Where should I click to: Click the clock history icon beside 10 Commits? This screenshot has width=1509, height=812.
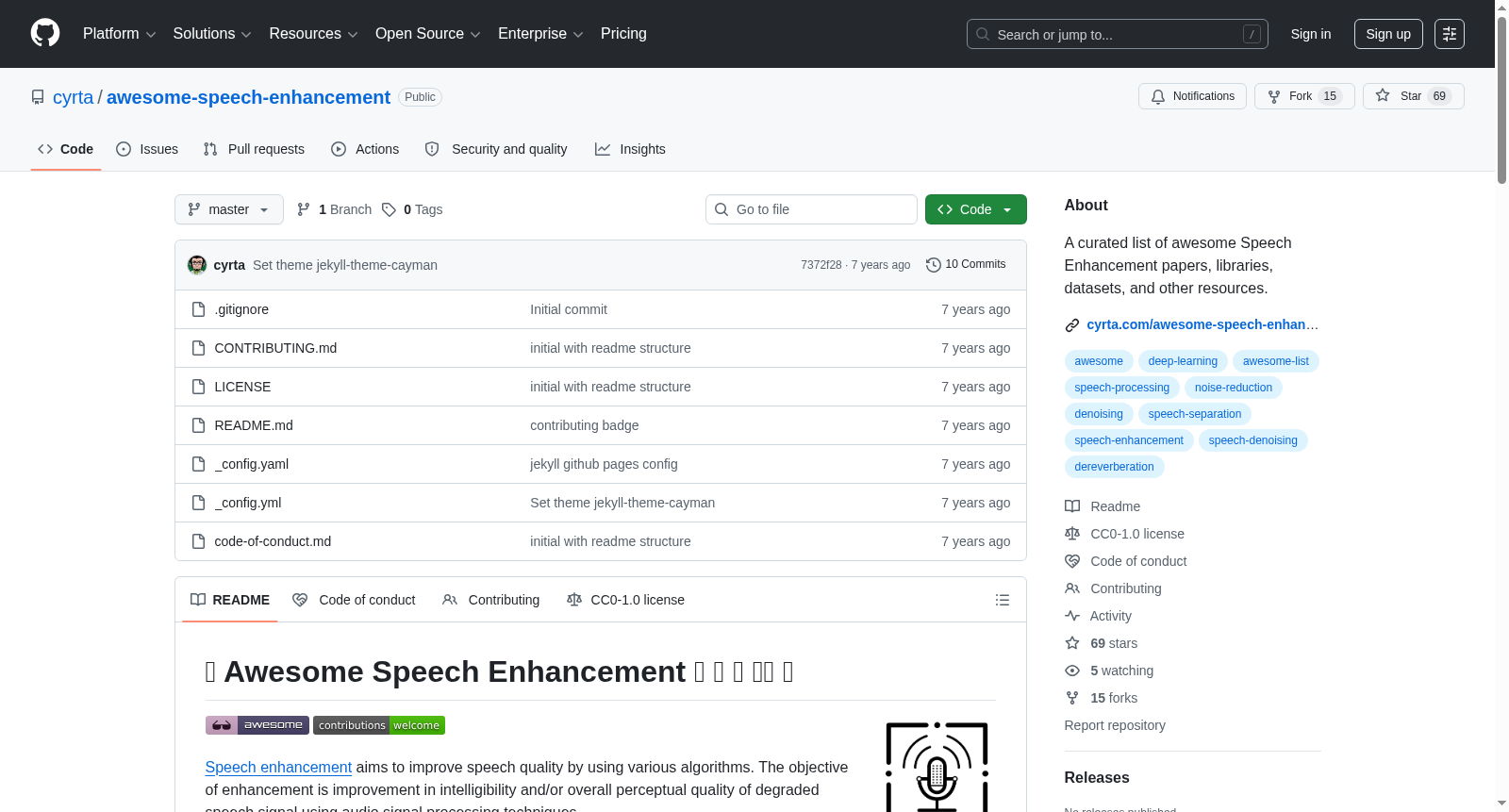tap(934, 265)
